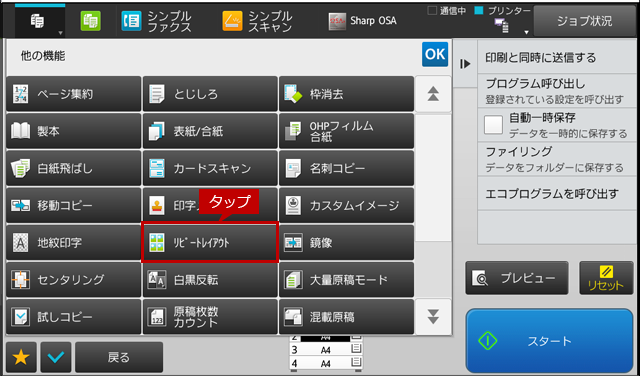
Task: Click the blue checkmark button
Action: tap(56, 357)
